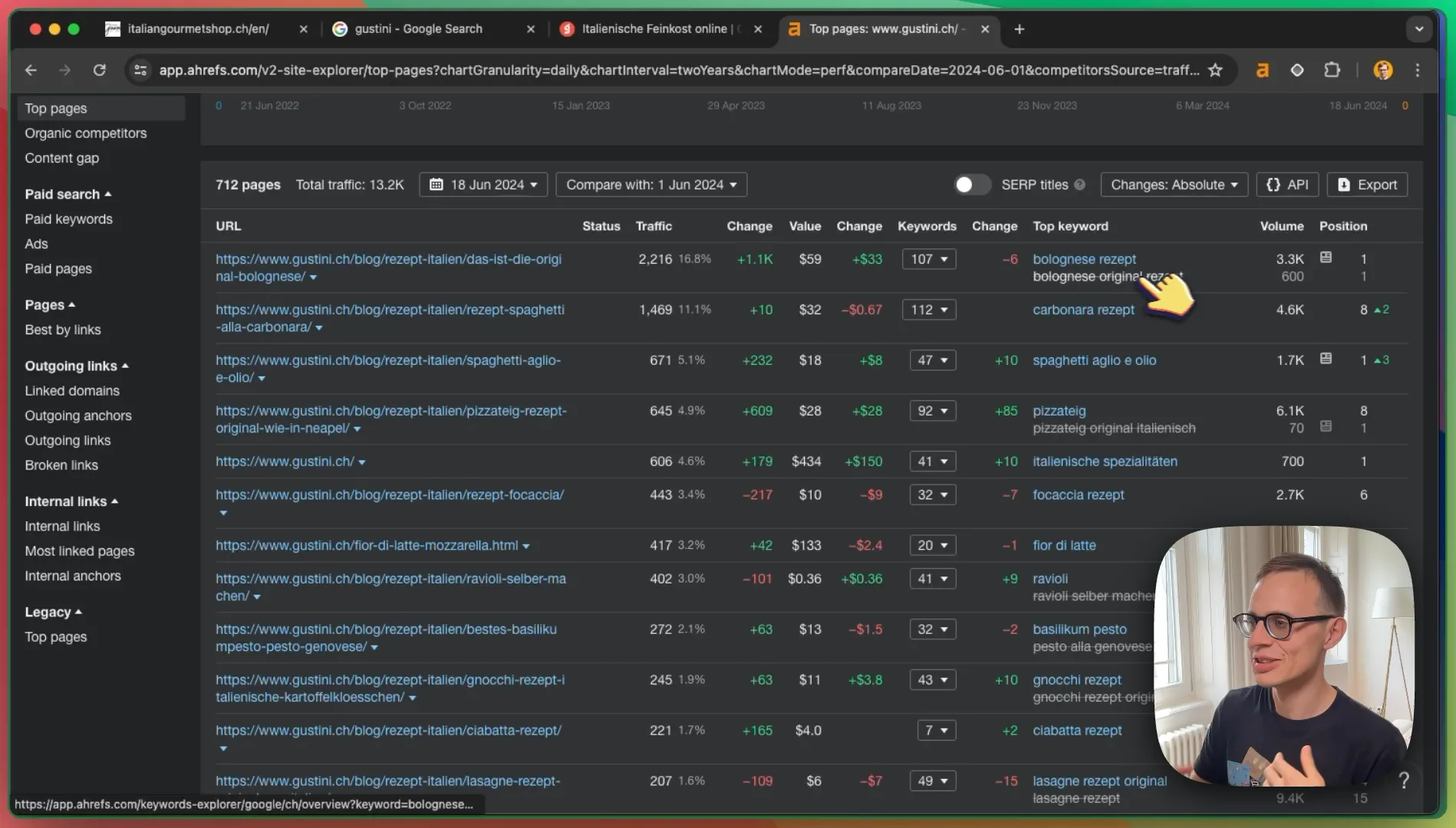This screenshot has width=1456, height=828.
Task: Open the browser extensions puzzle icon
Action: coord(1332,71)
